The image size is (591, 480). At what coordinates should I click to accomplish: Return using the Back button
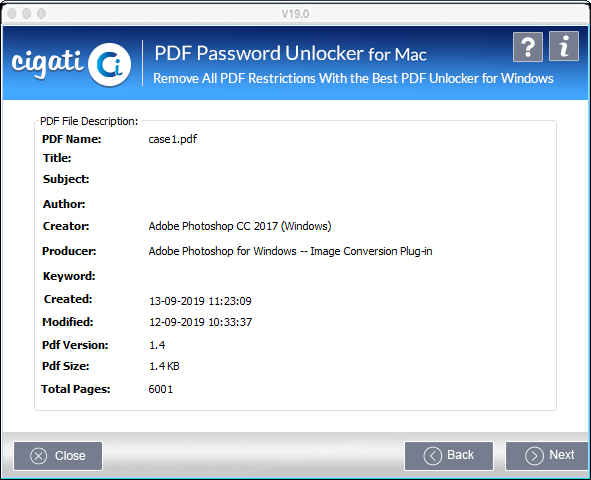pyautogui.click(x=449, y=456)
